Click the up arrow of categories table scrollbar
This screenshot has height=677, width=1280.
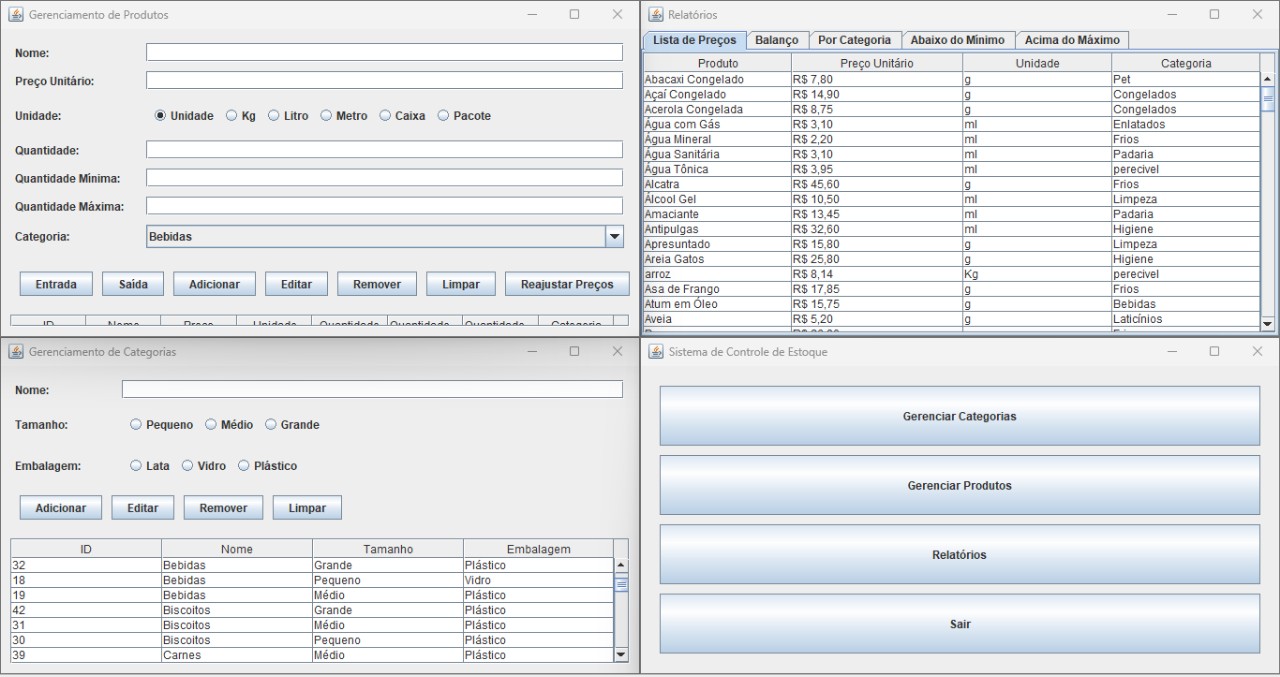pyautogui.click(x=621, y=566)
